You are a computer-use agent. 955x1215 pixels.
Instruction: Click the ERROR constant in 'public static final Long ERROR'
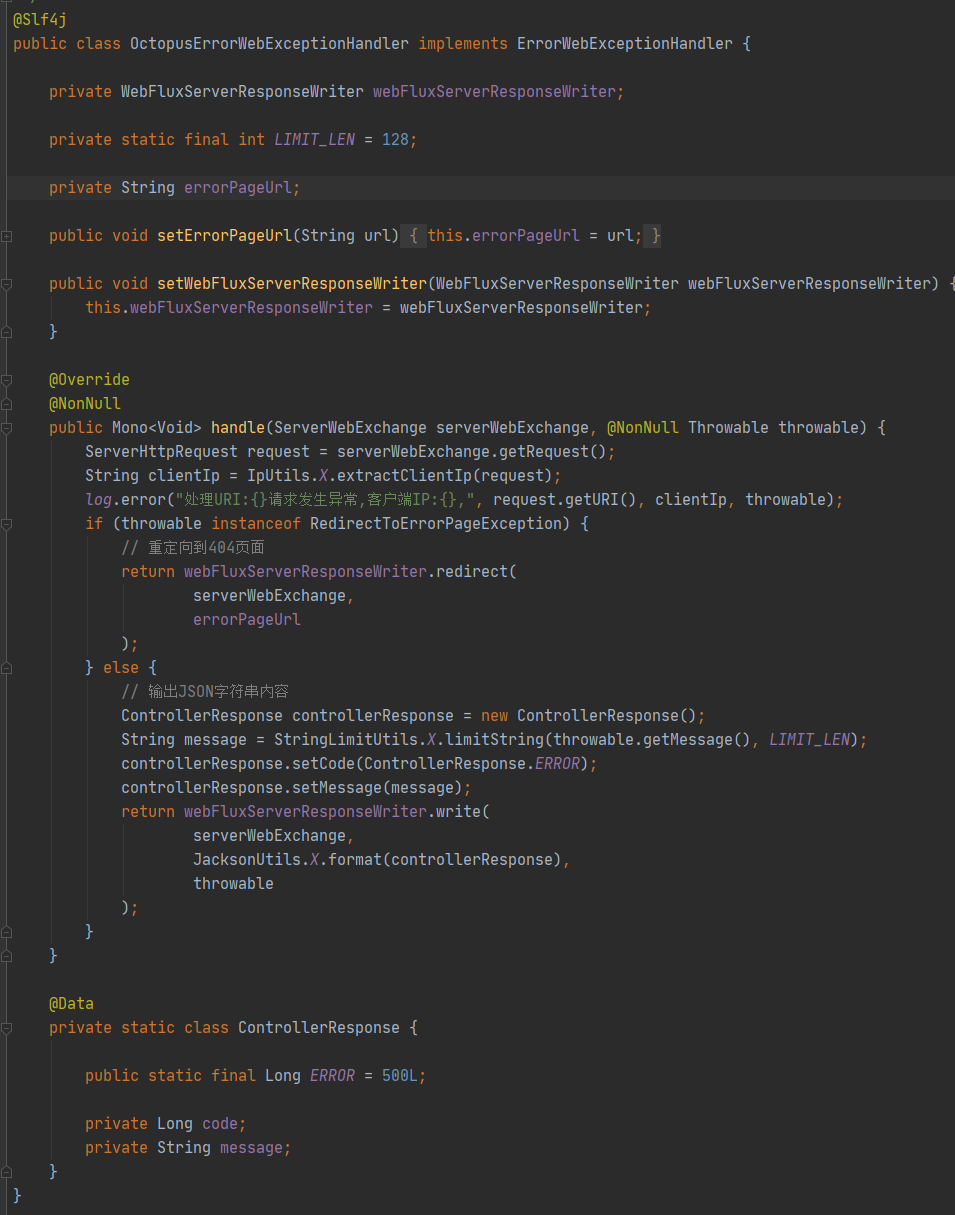click(x=332, y=1076)
